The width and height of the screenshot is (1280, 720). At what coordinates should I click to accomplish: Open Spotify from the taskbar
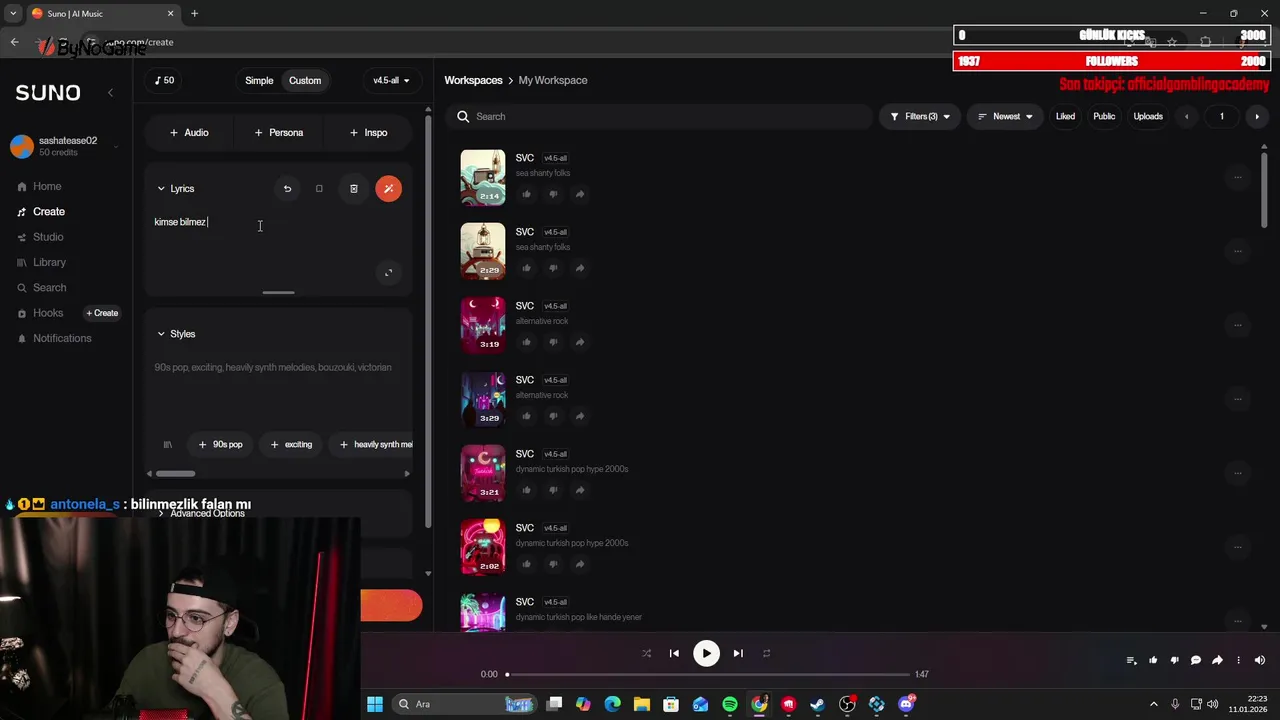[730, 704]
